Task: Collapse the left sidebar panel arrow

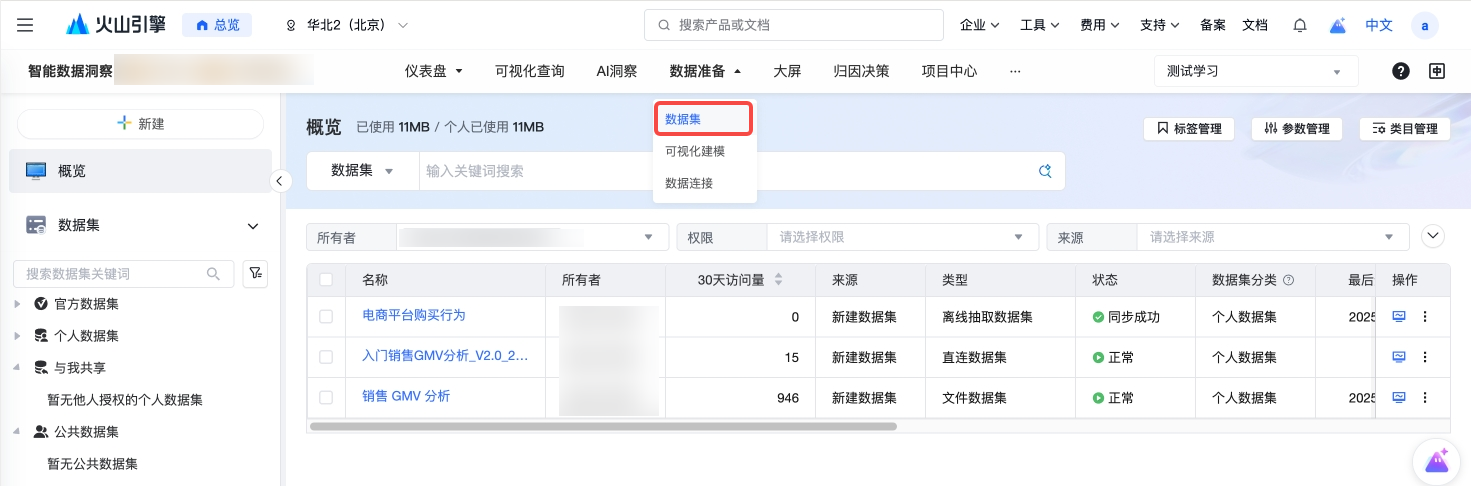Action: pyautogui.click(x=281, y=181)
